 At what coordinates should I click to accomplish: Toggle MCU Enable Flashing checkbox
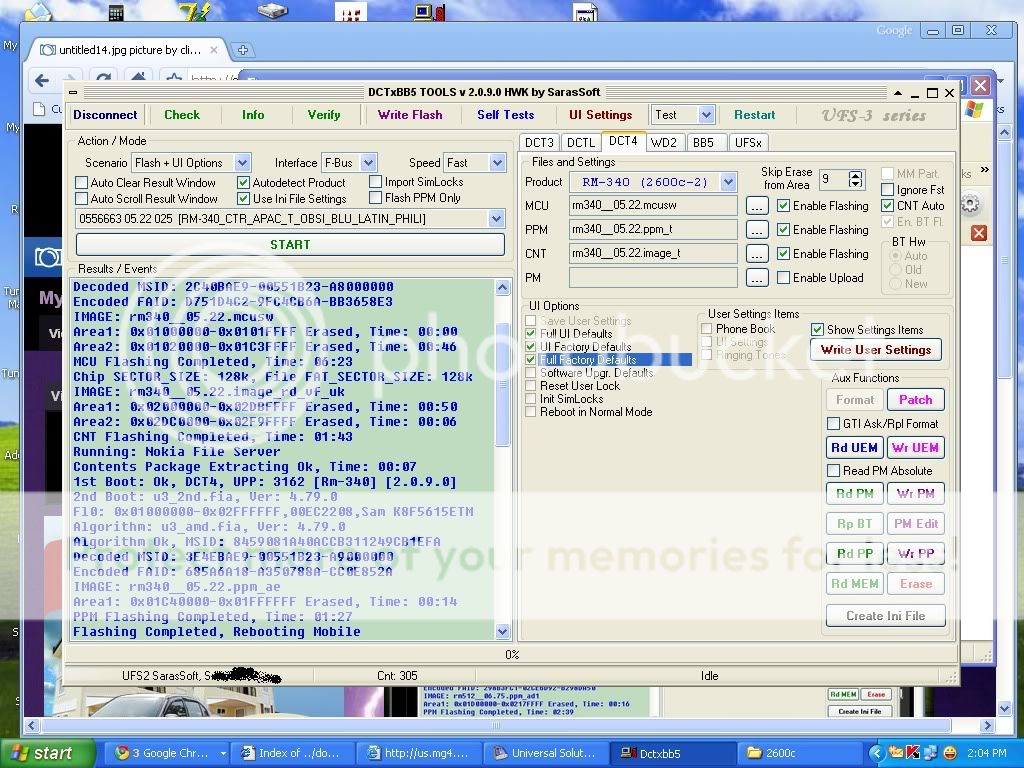pos(784,206)
